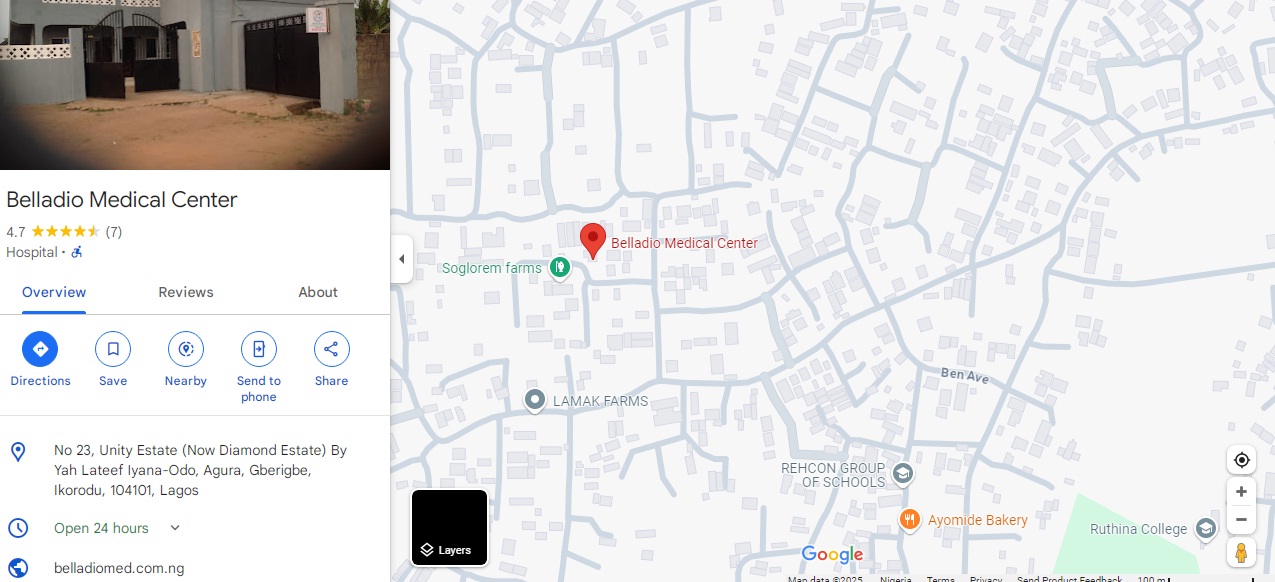The height and width of the screenshot is (582, 1275).
Task: Switch to the About tab
Action: (318, 292)
